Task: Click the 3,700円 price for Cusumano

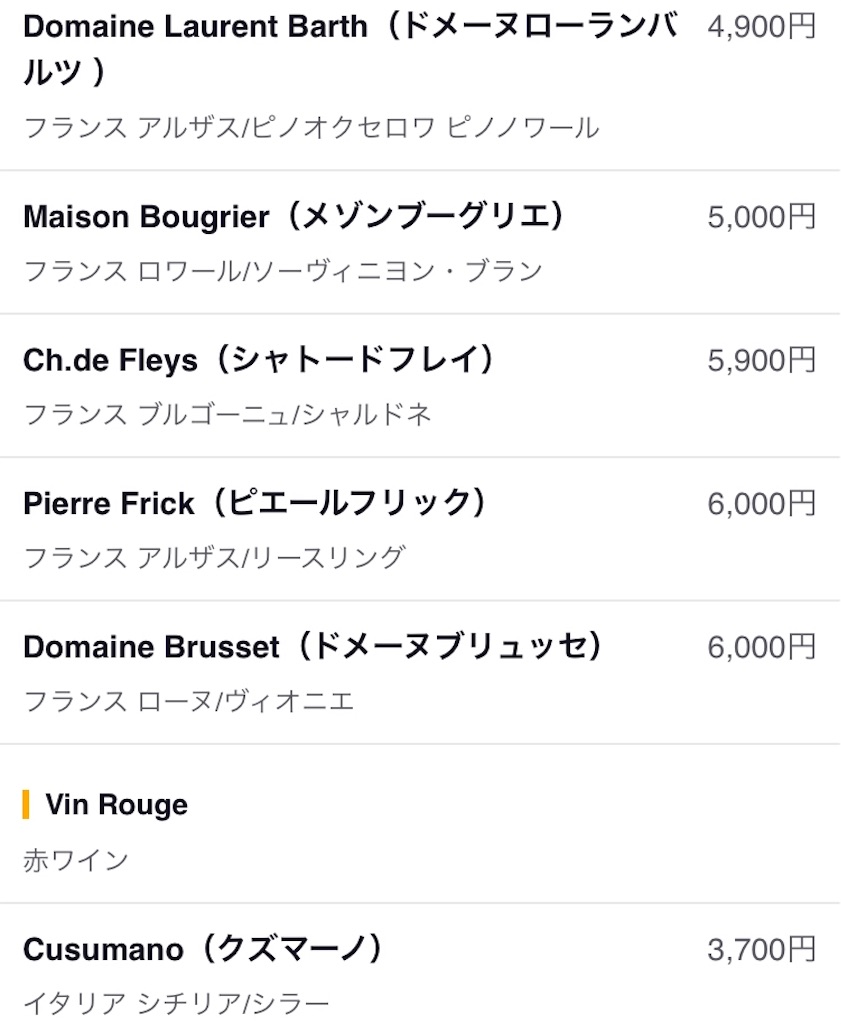Action: point(761,950)
